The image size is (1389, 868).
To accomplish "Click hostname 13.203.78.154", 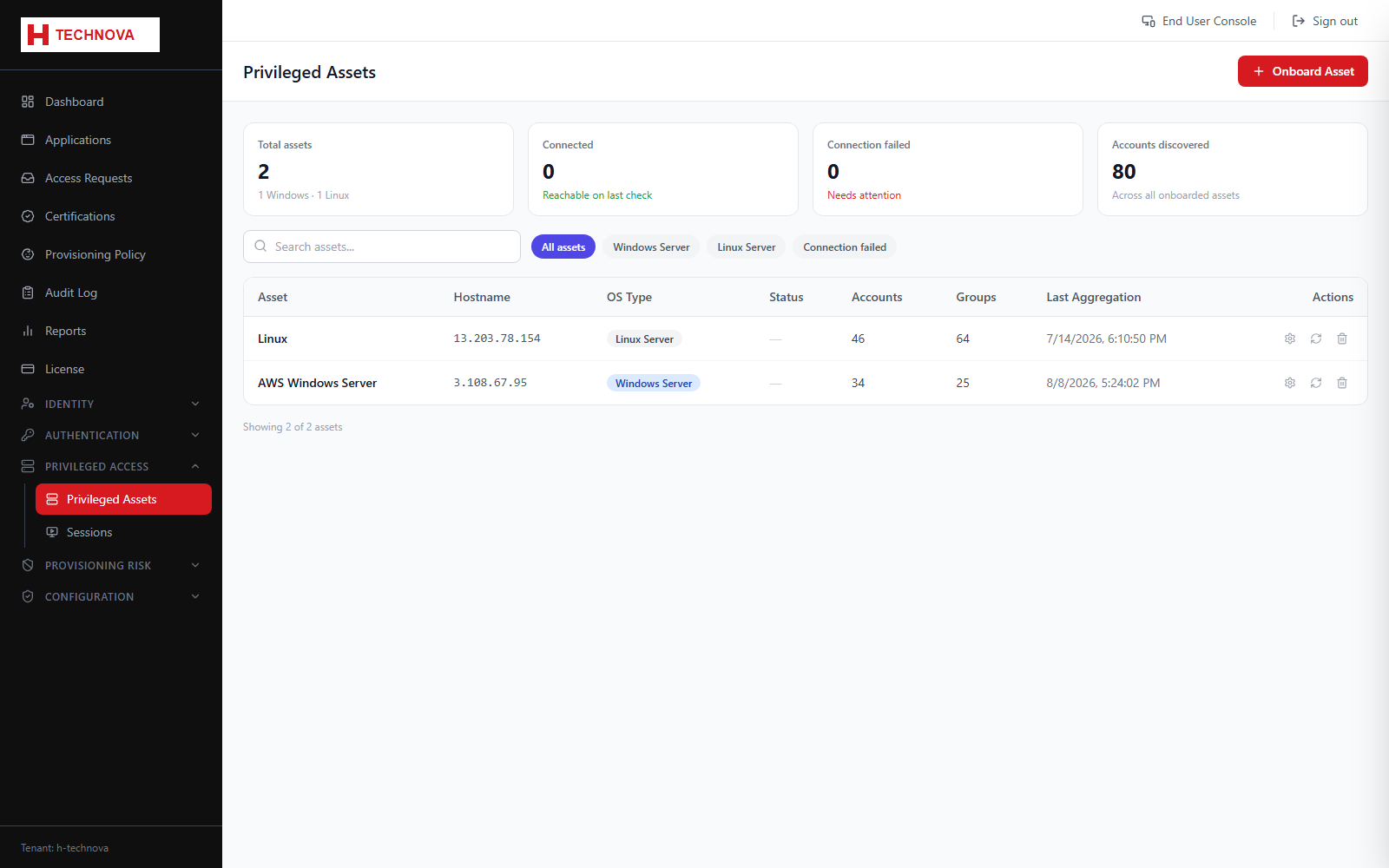I will pyautogui.click(x=497, y=339).
